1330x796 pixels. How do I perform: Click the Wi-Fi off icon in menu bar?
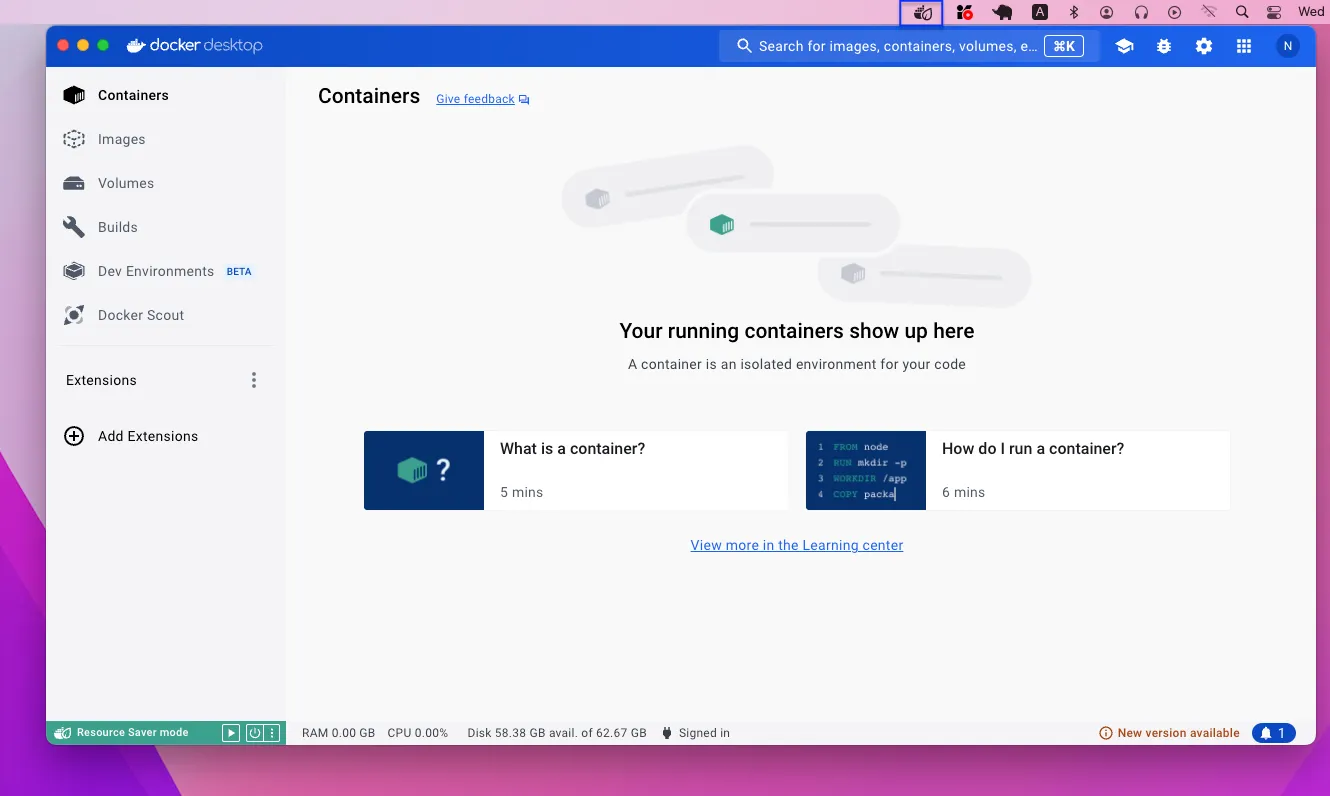[1208, 13]
